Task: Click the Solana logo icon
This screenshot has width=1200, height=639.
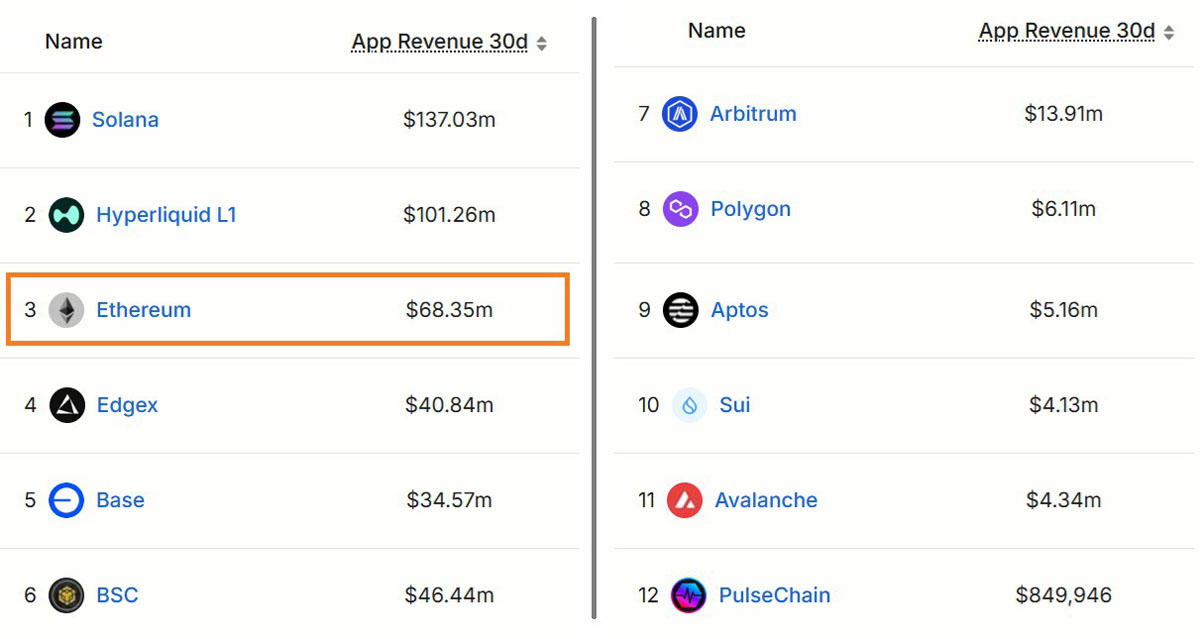Action: coord(62,120)
